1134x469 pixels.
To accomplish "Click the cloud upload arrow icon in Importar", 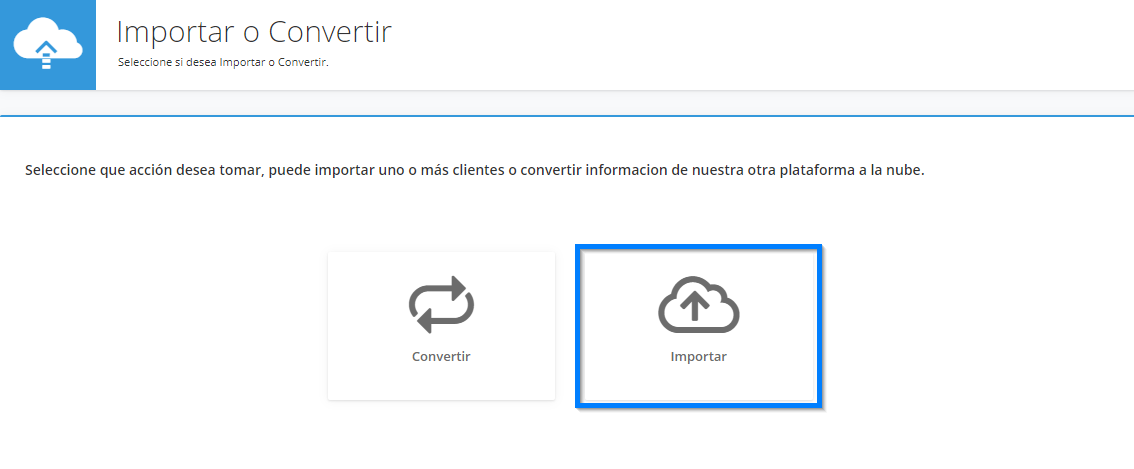I will point(699,305).
